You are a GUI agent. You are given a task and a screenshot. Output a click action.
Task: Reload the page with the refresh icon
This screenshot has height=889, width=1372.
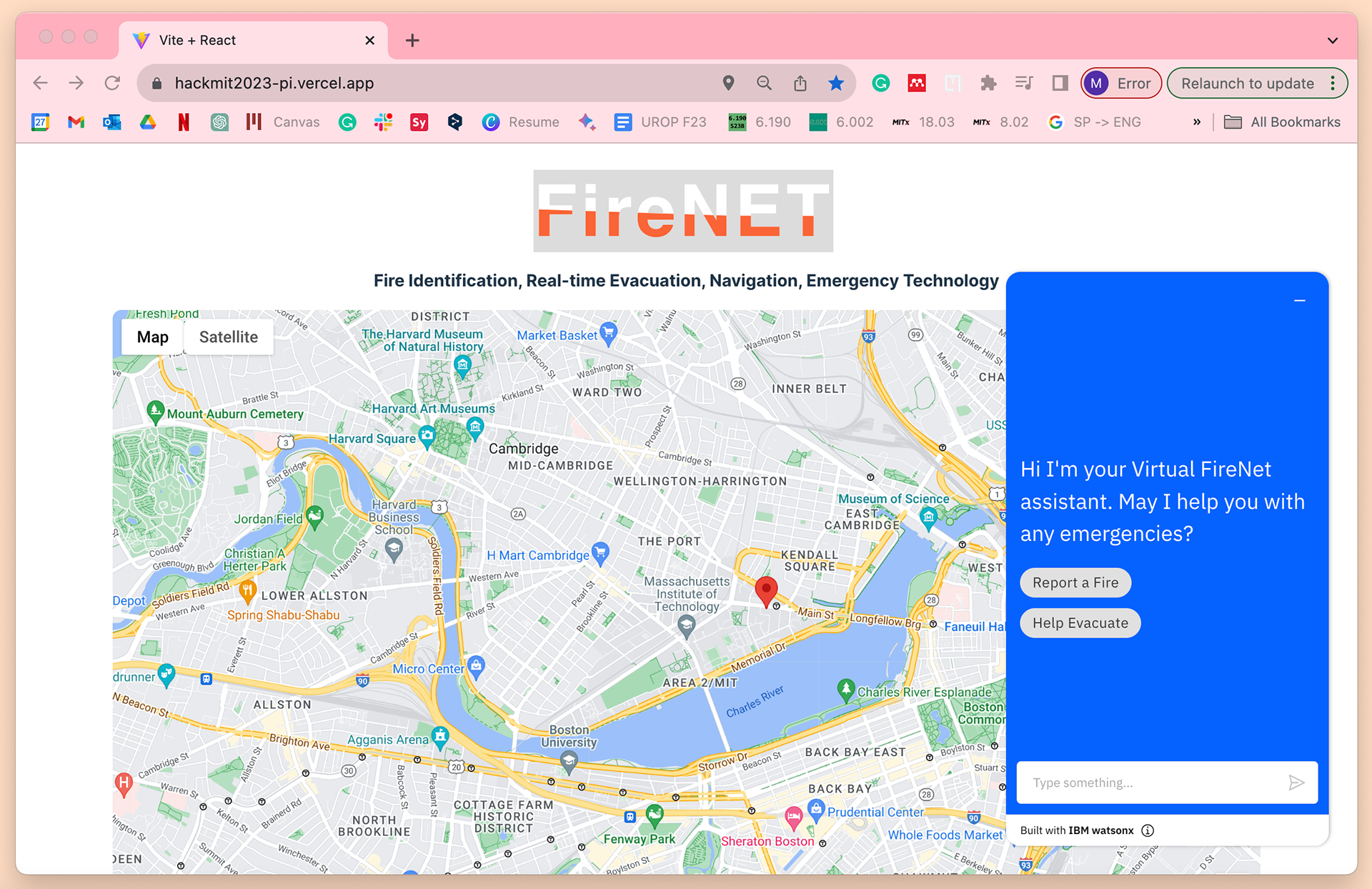point(112,83)
